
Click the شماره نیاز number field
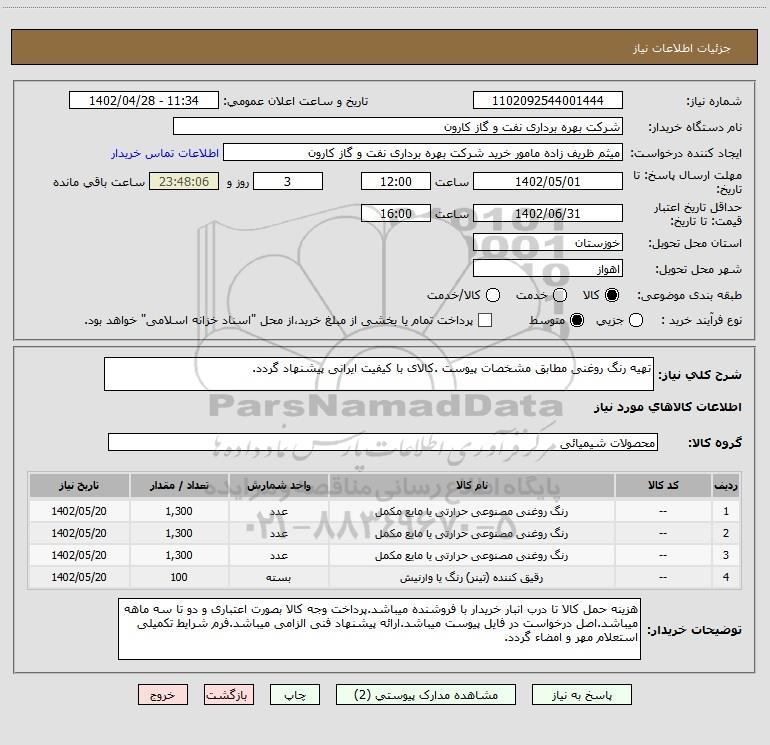(x=548, y=100)
